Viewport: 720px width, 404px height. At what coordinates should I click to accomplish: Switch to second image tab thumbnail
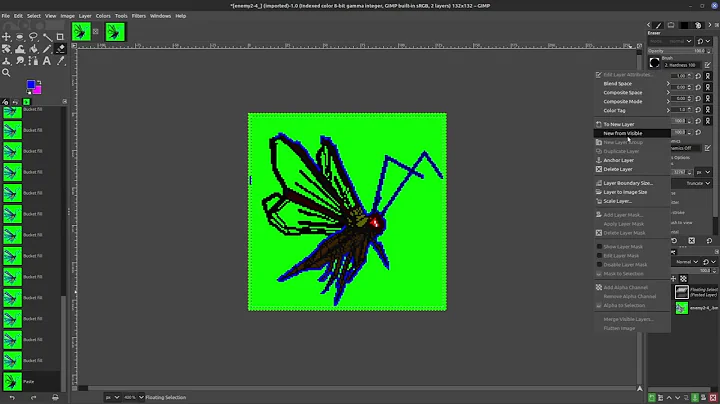pyautogui.click(x=115, y=32)
